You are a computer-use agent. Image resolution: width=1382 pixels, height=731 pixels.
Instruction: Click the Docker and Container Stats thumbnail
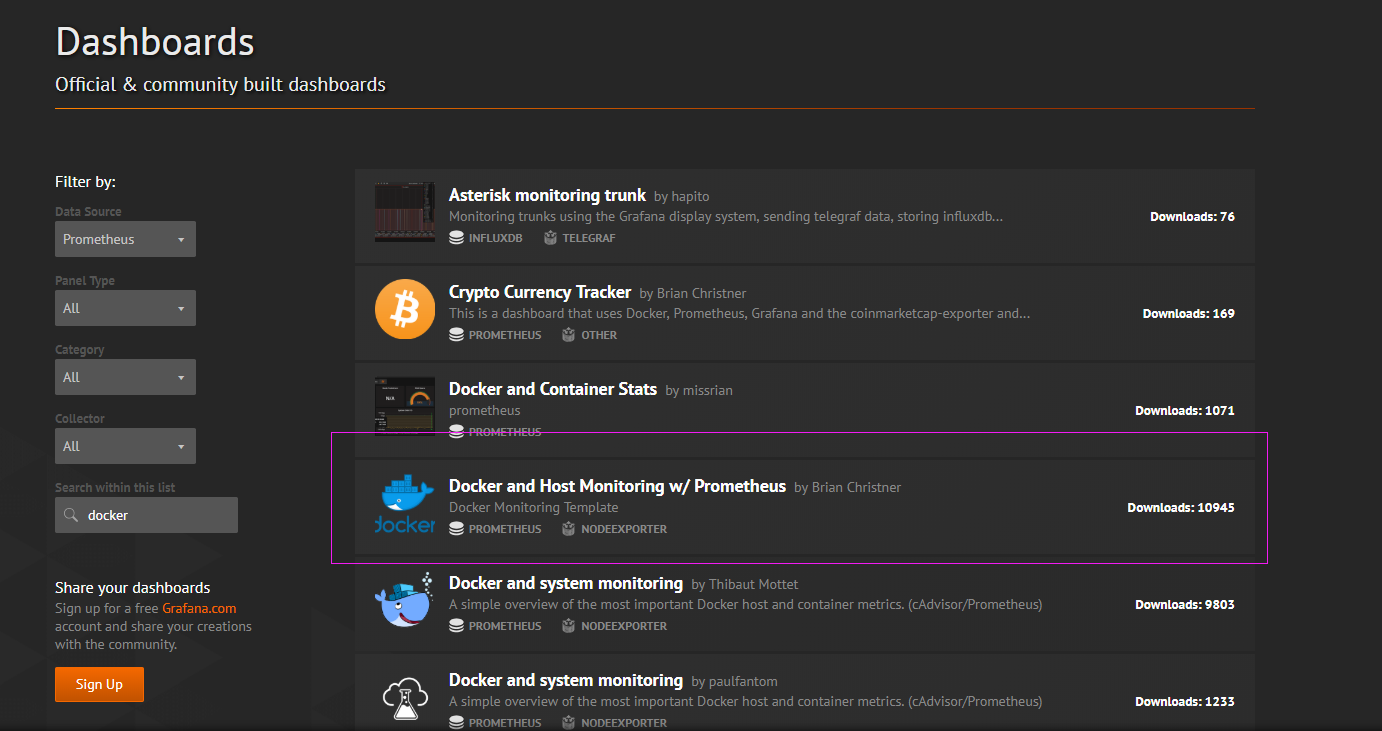(x=405, y=406)
